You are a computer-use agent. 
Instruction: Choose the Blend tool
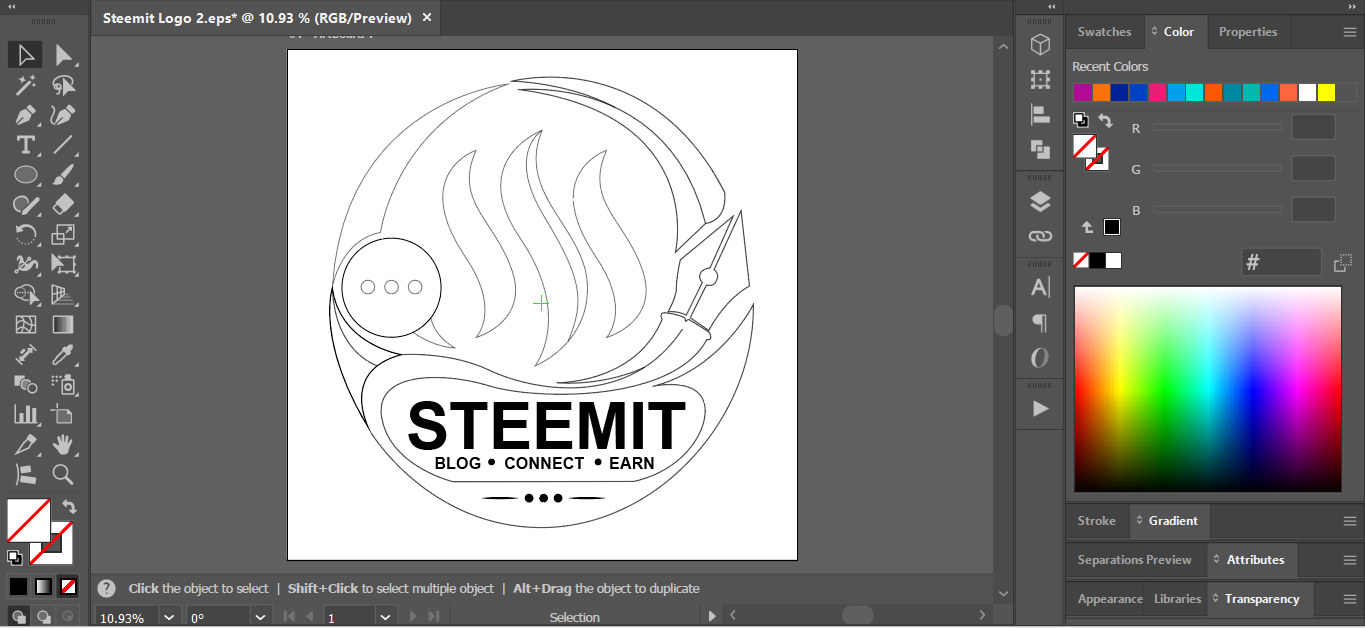[x=26, y=384]
